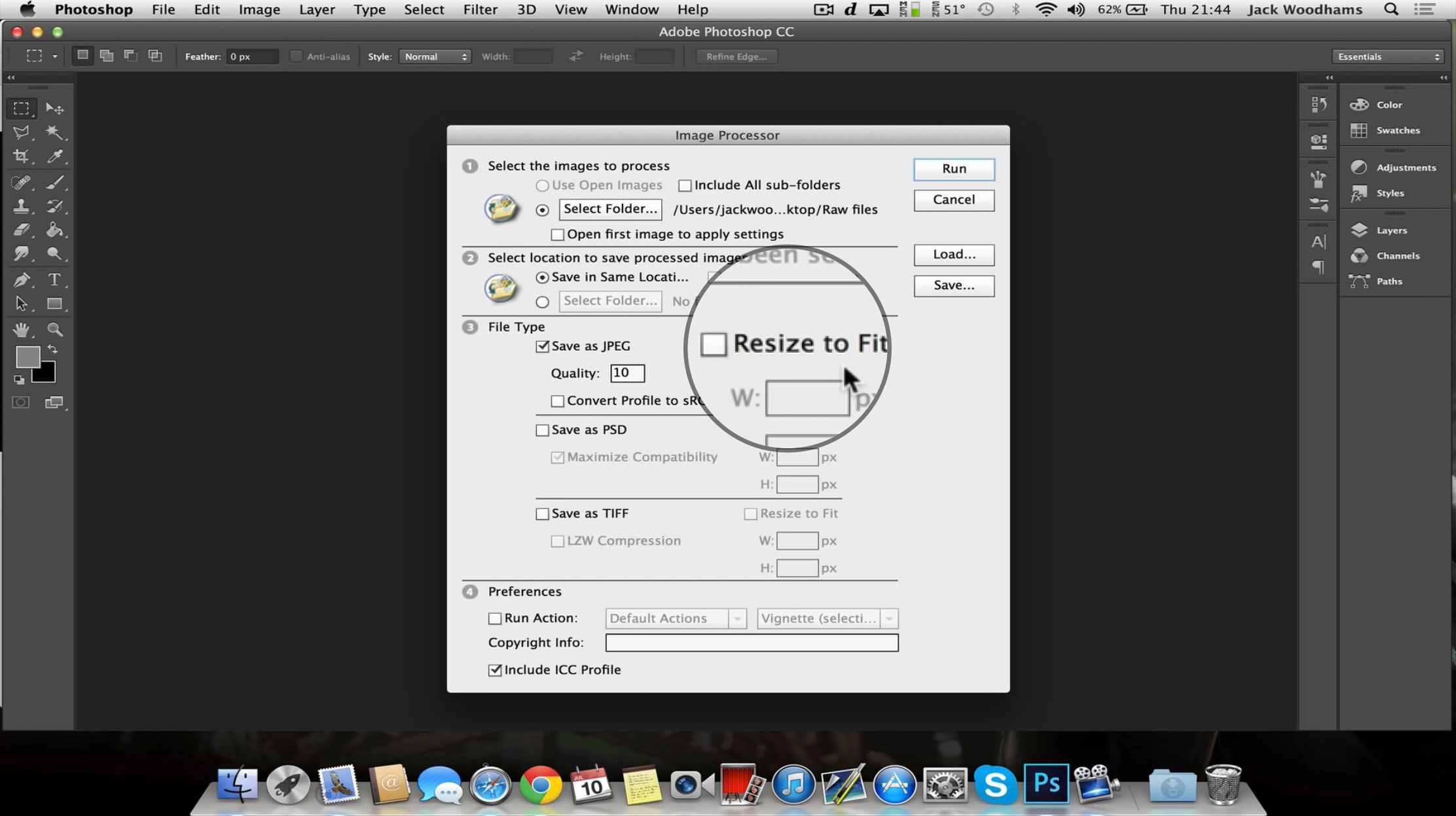Click the Cancel button
The width and height of the screenshot is (1456, 816).
(x=953, y=198)
